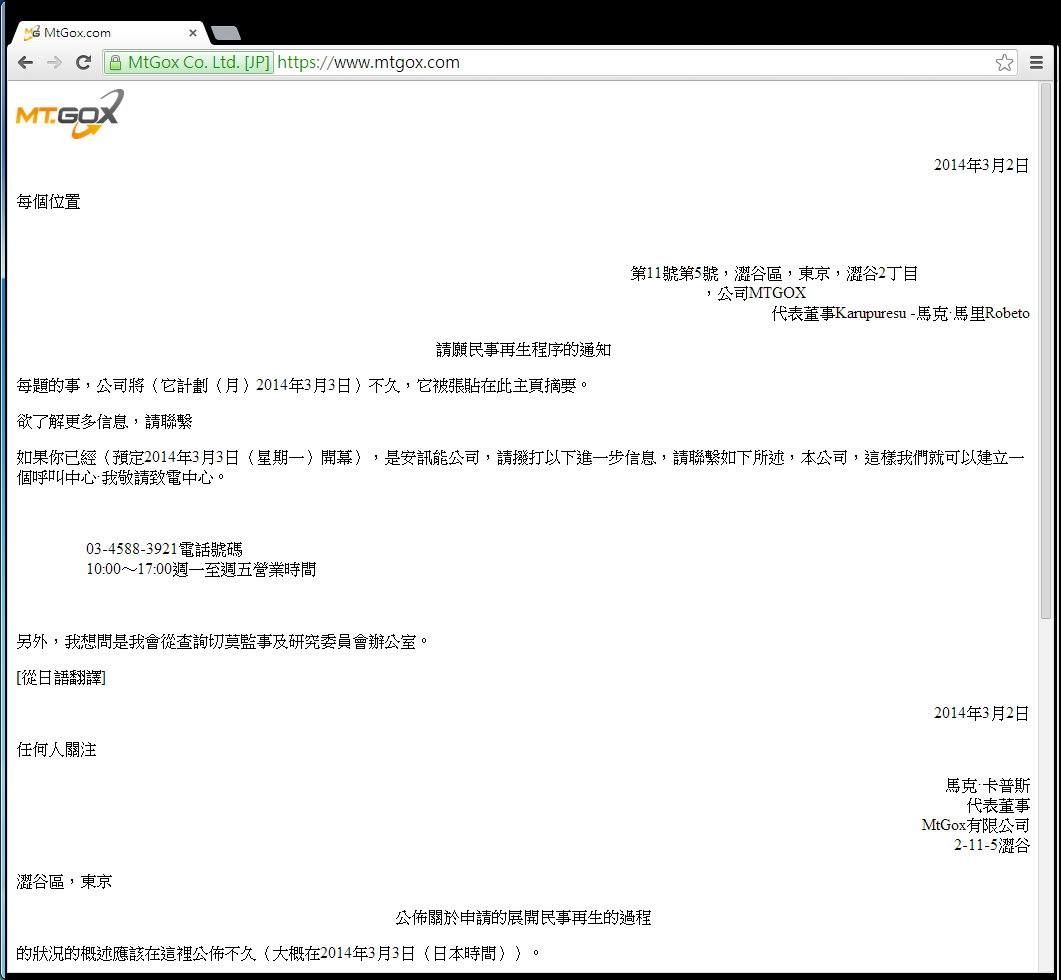
Task: Click the text 欲了解更多信息，請聯繫
Action: [105, 422]
